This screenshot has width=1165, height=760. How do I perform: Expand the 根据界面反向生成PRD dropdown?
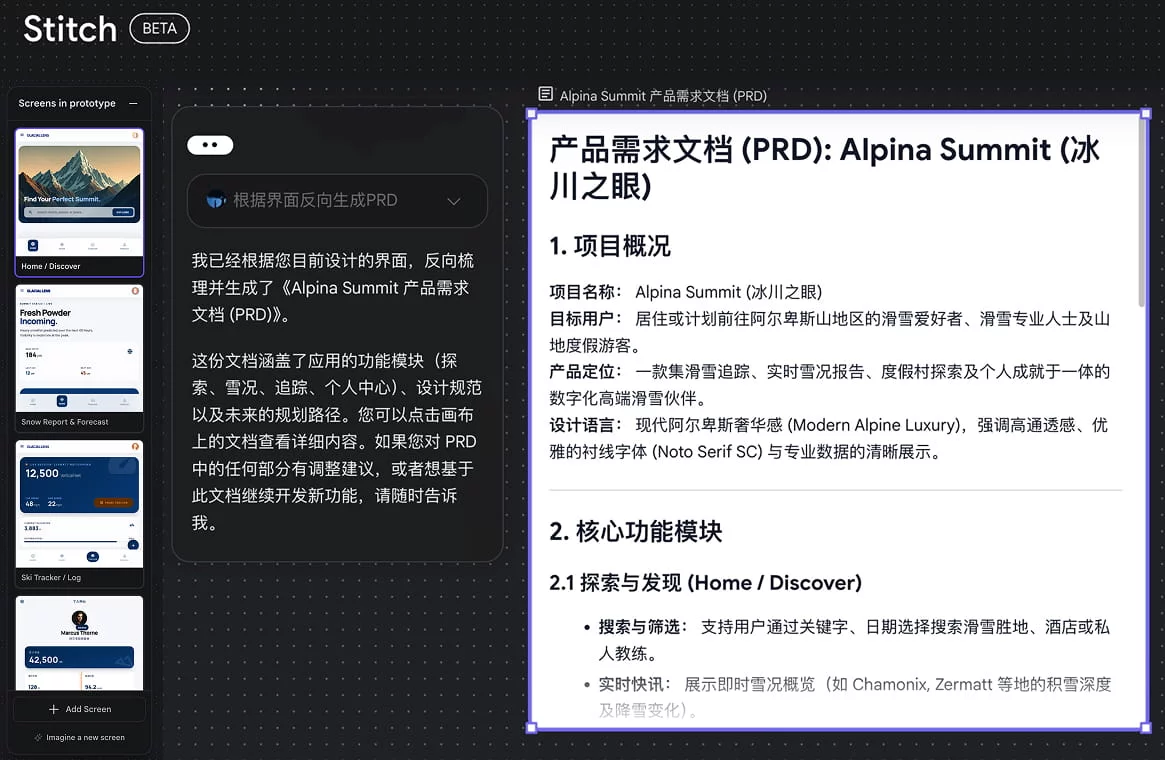click(337, 201)
